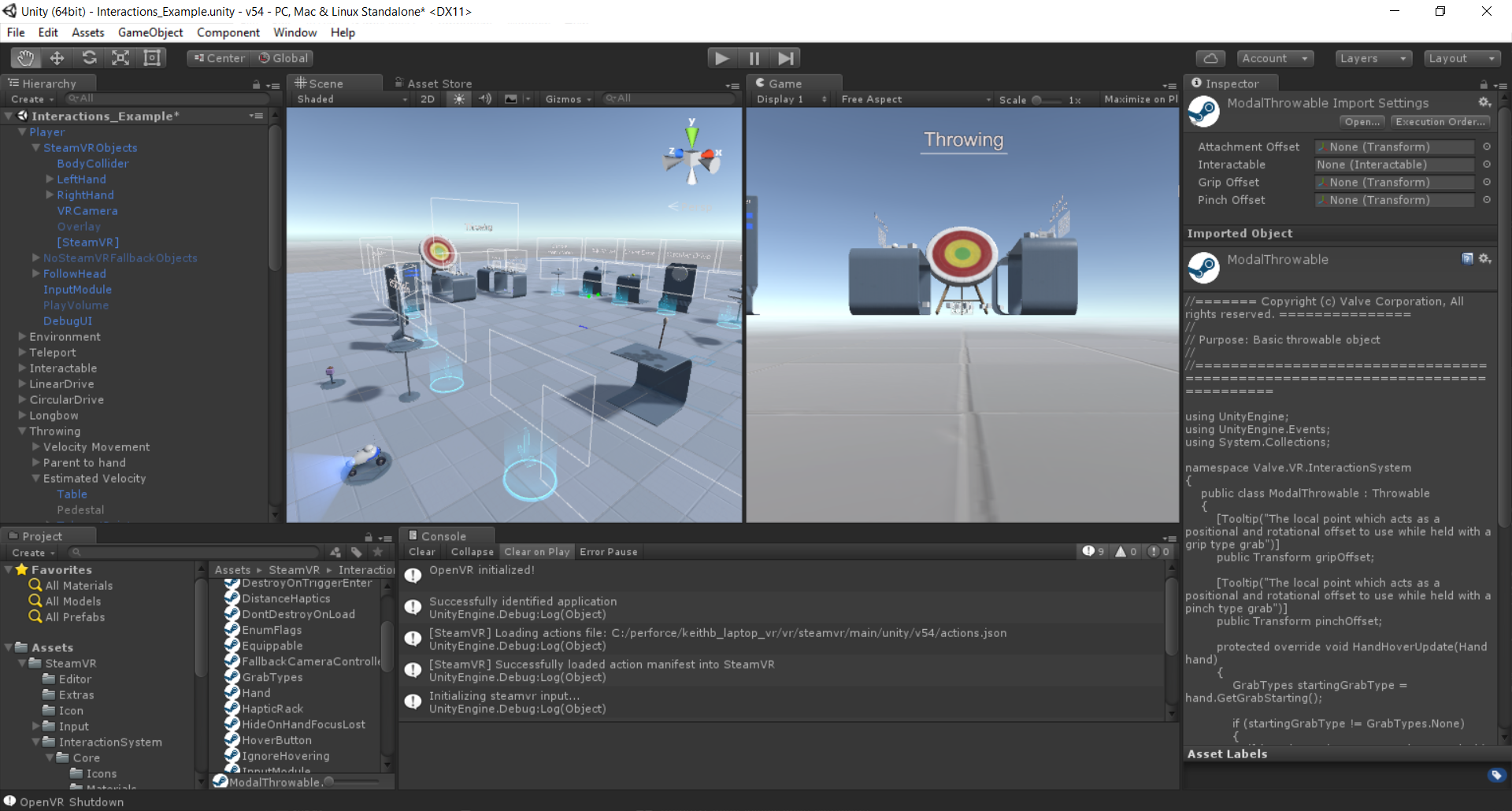Open the Assets menu
This screenshot has width=1512, height=811.
(x=87, y=32)
